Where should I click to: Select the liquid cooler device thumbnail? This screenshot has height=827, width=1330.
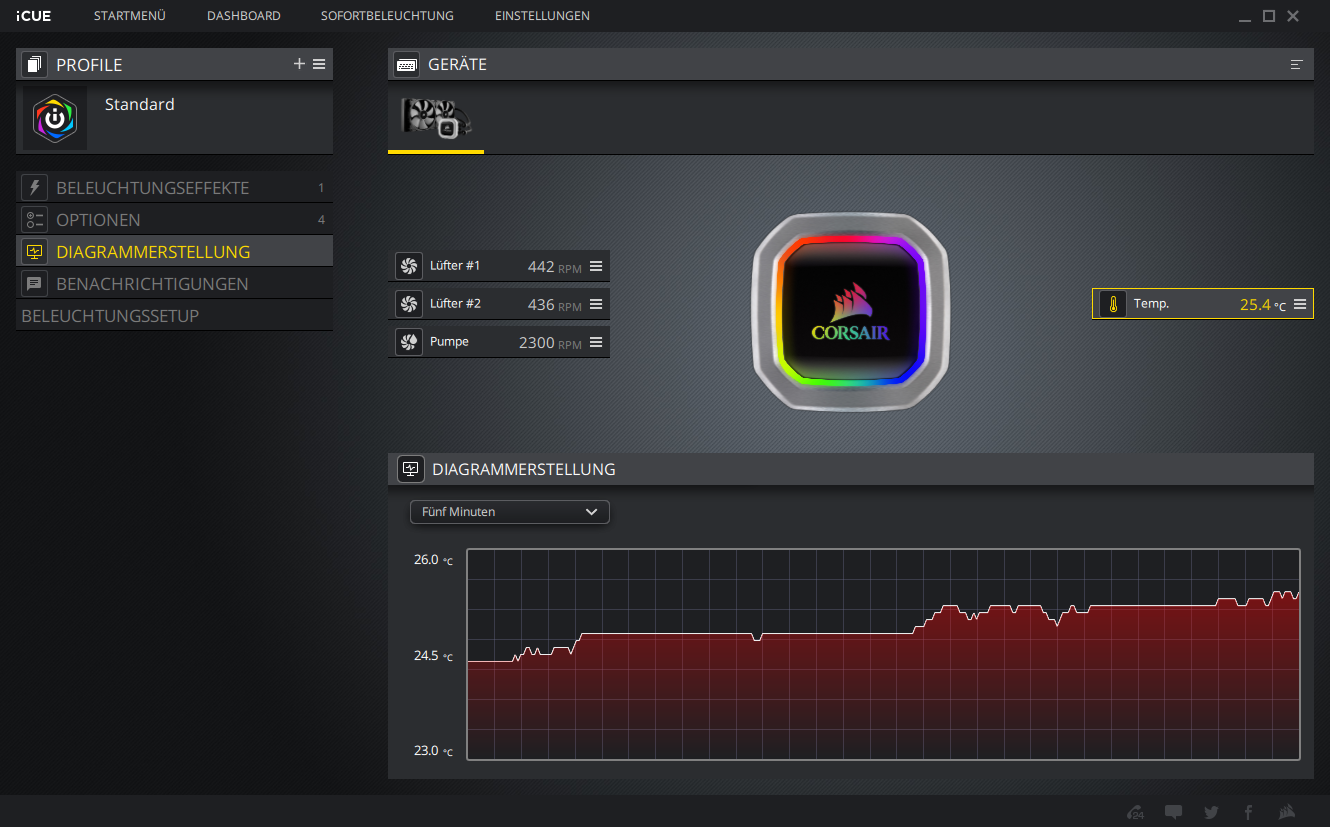436,118
